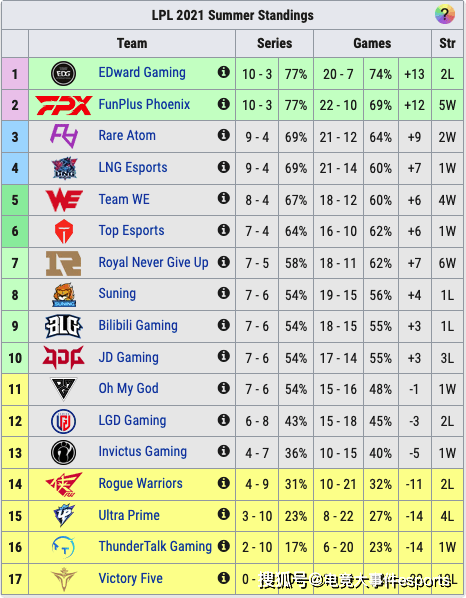Click the Games column header

(x=373, y=43)
